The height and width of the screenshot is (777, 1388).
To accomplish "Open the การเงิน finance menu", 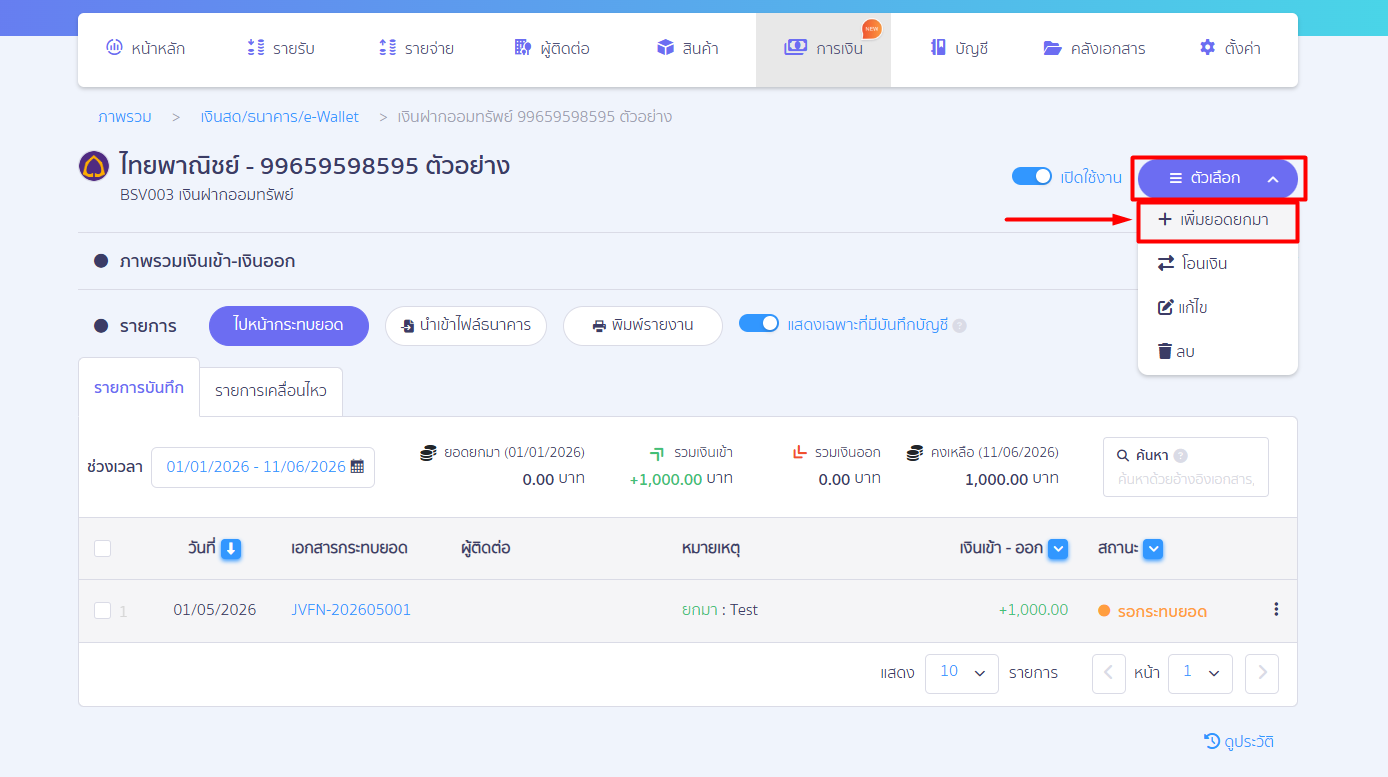I will click(x=823, y=48).
